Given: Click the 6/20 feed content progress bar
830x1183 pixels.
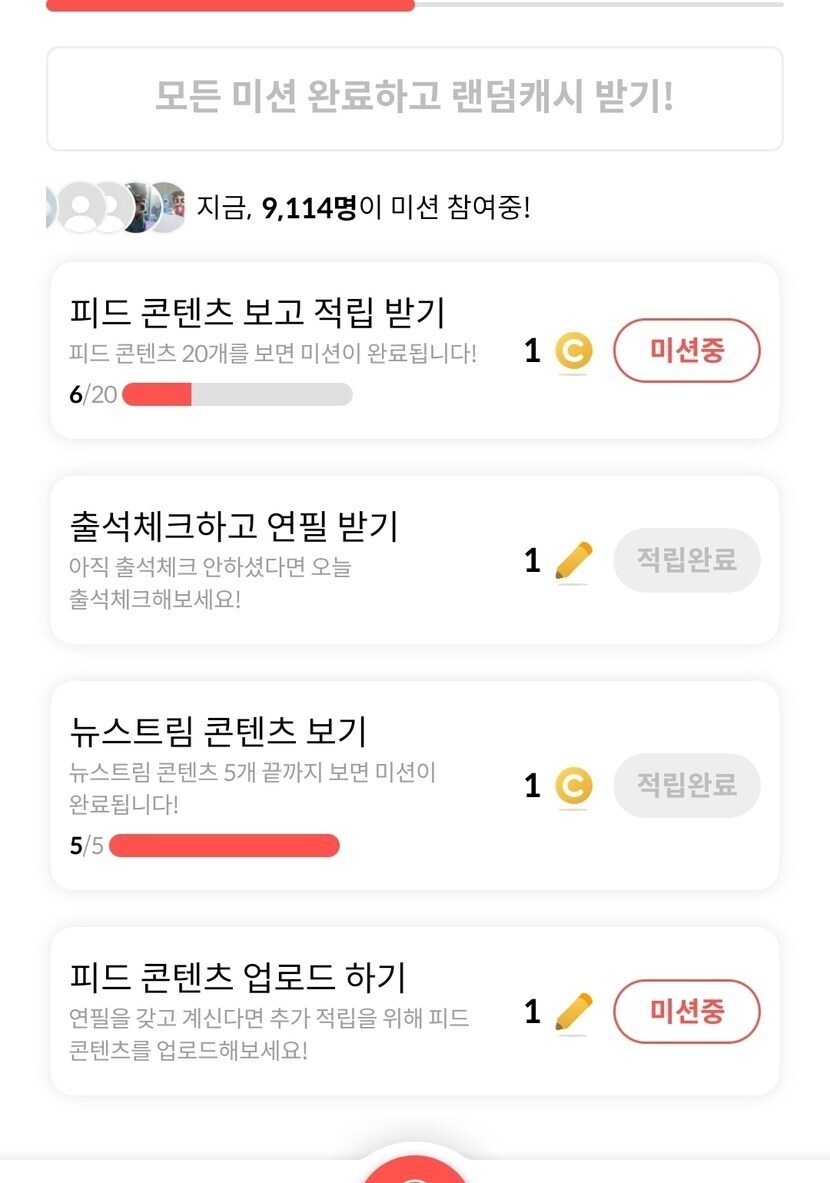Looking at the screenshot, I should tap(237, 394).
